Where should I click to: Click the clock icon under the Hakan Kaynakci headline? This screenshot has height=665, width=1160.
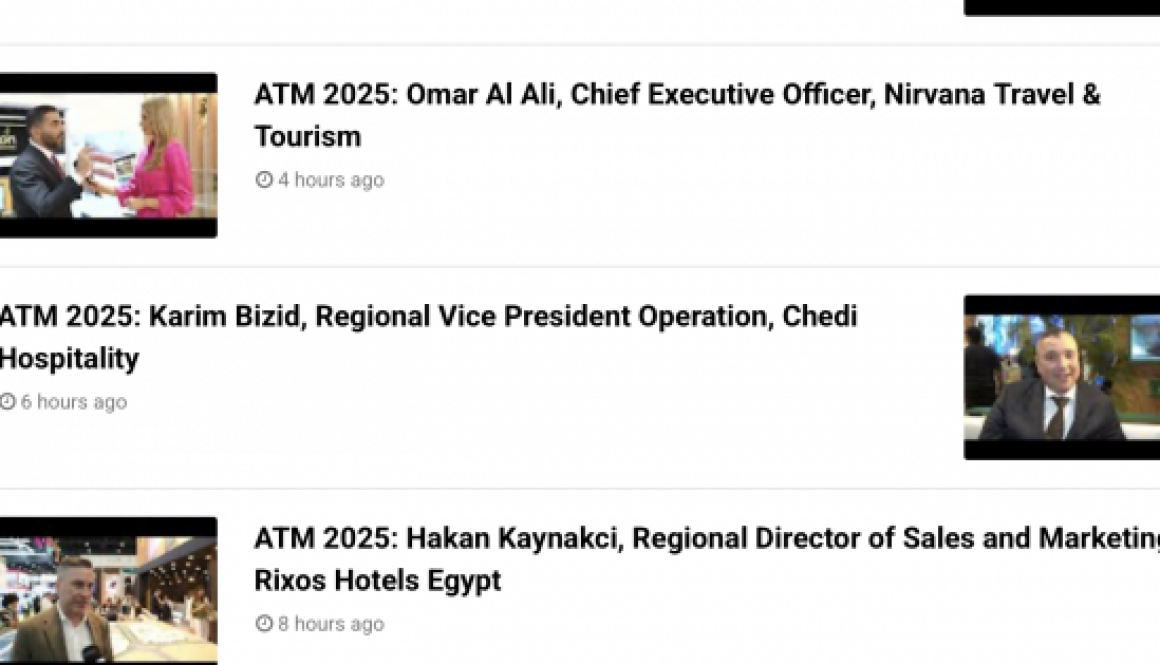point(264,623)
